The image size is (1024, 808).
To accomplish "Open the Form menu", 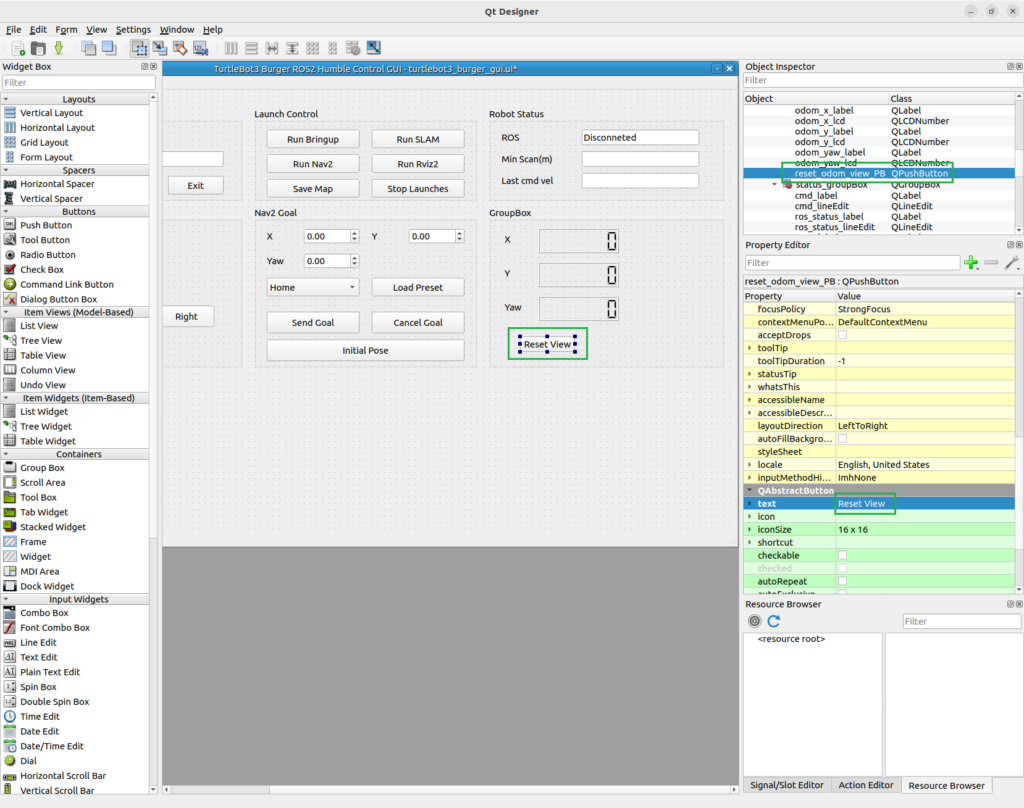I will (x=66, y=29).
